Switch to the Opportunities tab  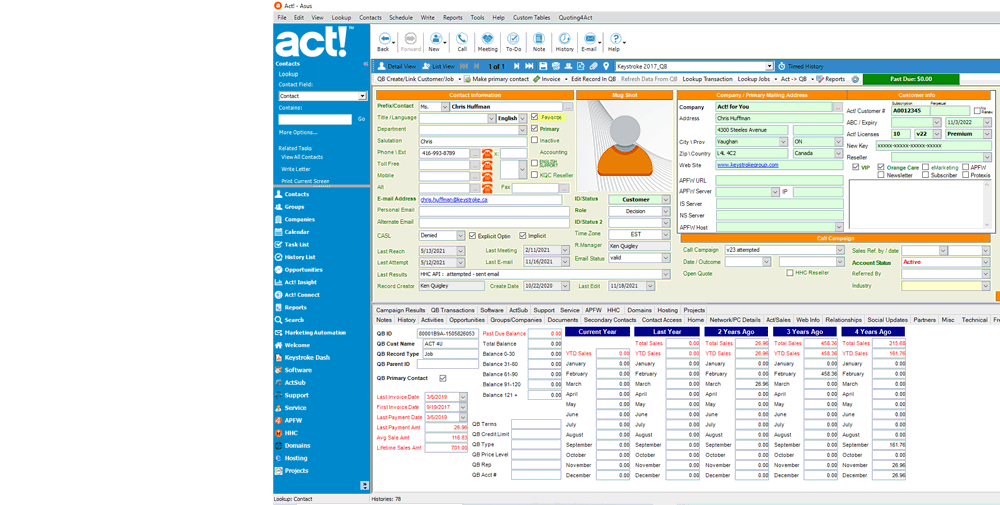point(466,320)
